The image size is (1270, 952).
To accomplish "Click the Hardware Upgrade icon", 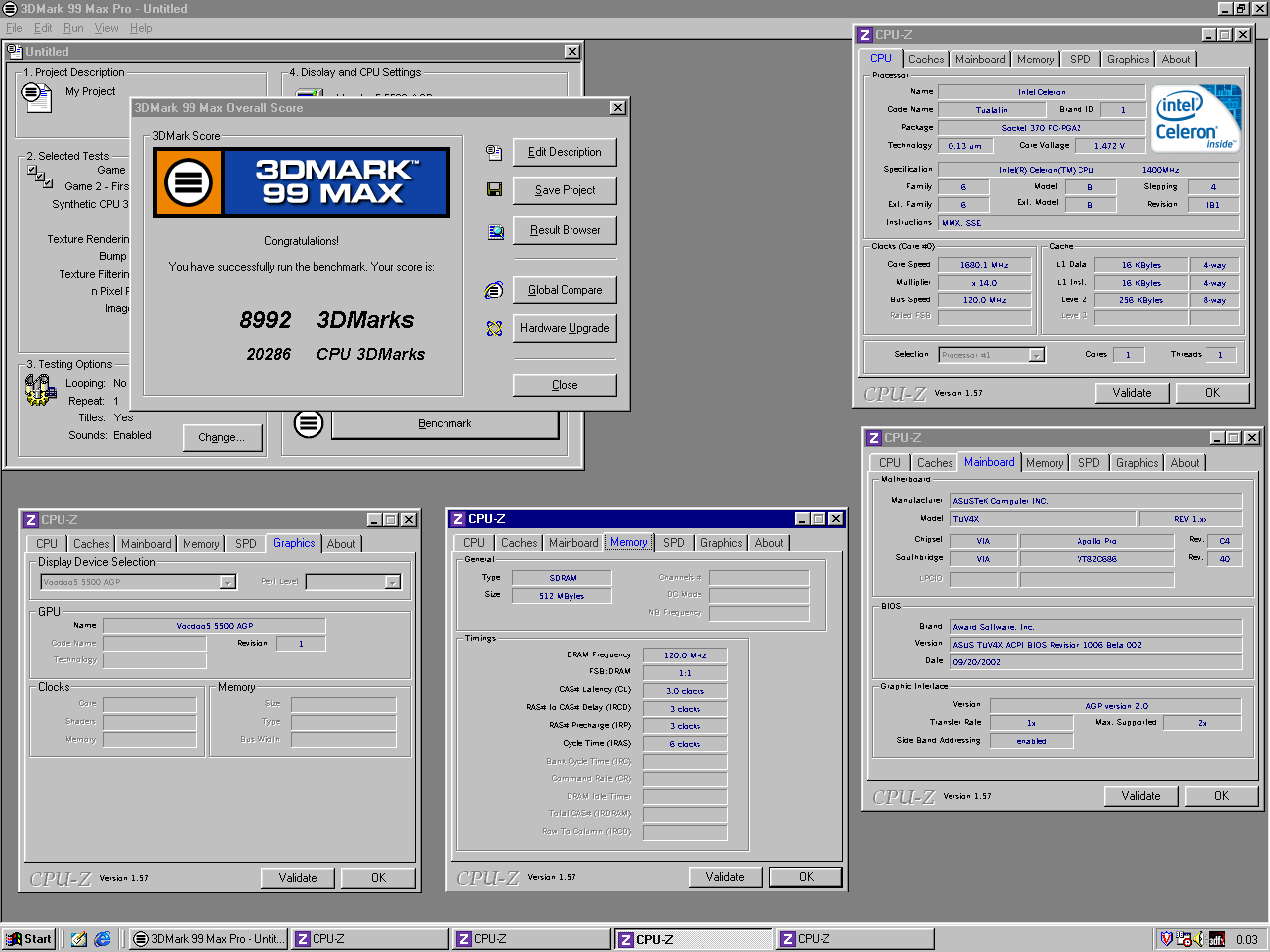I will click(494, 328).
